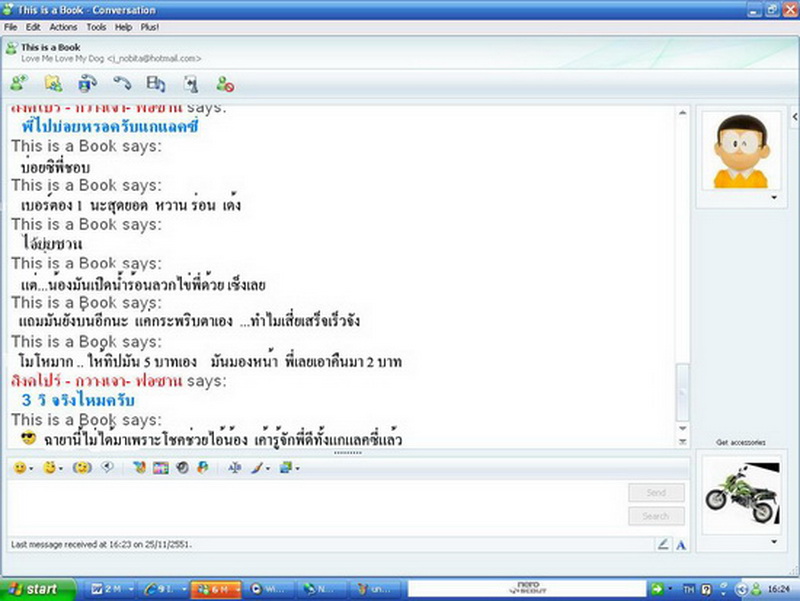Expand the winks dropdown list
Image resolution: width=800 pixels, height=601 pixels.
pyautogui.click(x=60, y=468)
